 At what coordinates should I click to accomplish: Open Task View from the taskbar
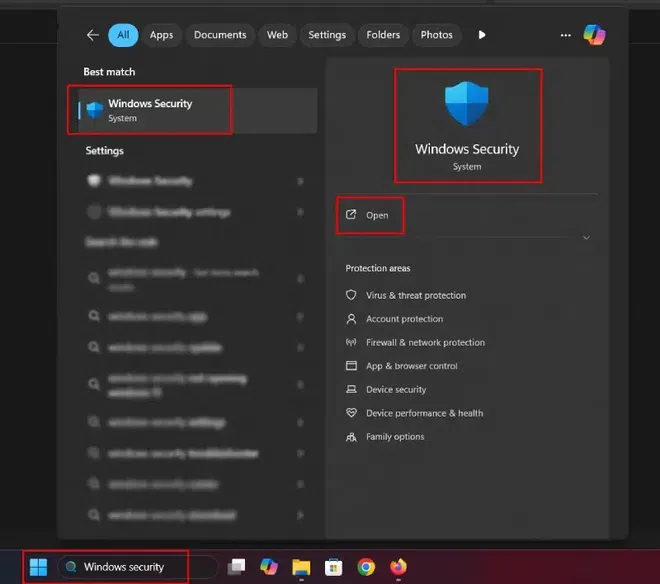[x=237, y=567]
